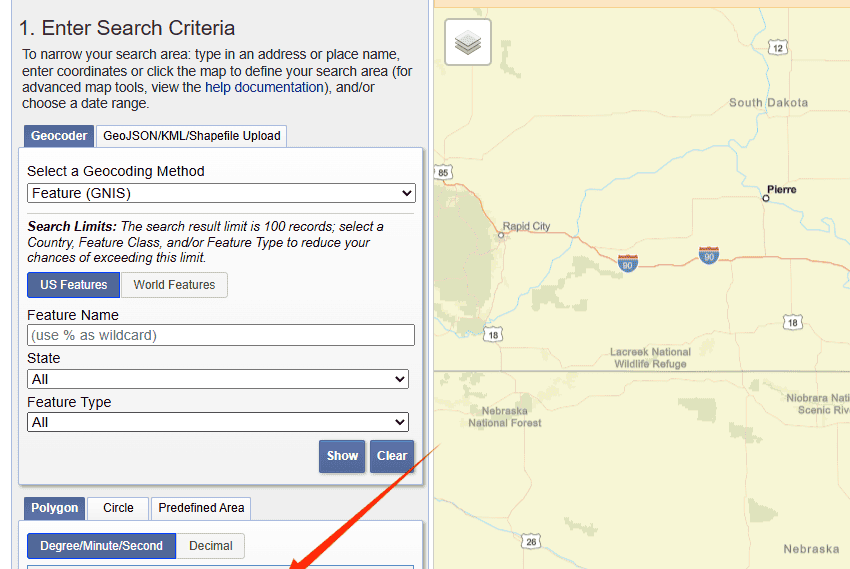The height and width of the screenshot is (569, 850).
Task: Click the Route 26 highway shield
Action: click(x=530, y=542)
